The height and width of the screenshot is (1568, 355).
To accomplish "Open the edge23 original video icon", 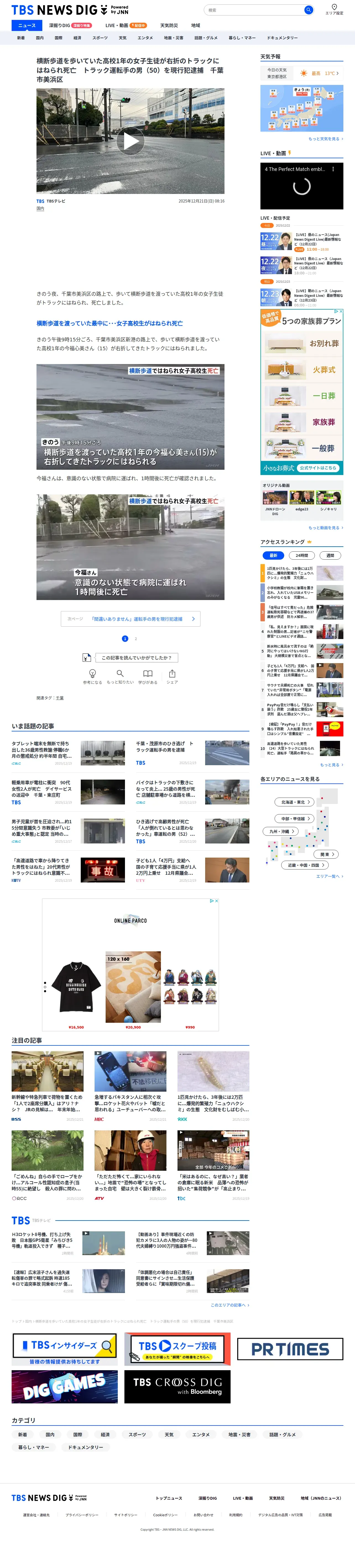I will click(x=302, y=497).
